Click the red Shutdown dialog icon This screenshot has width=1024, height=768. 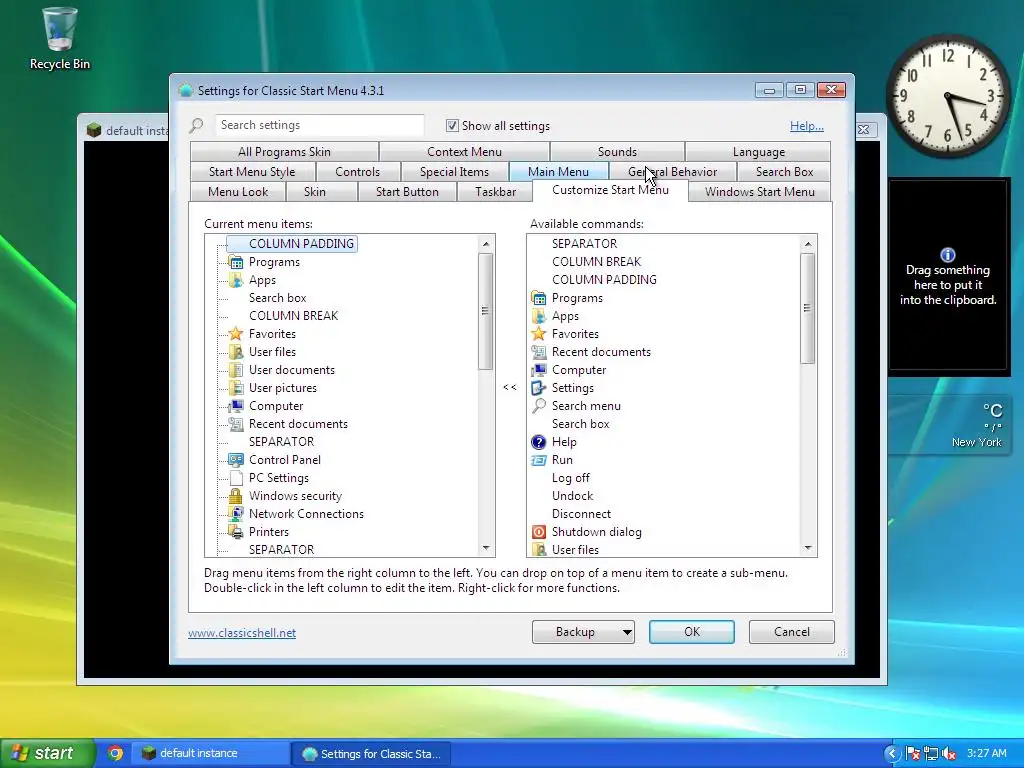[x=539, y=532]
